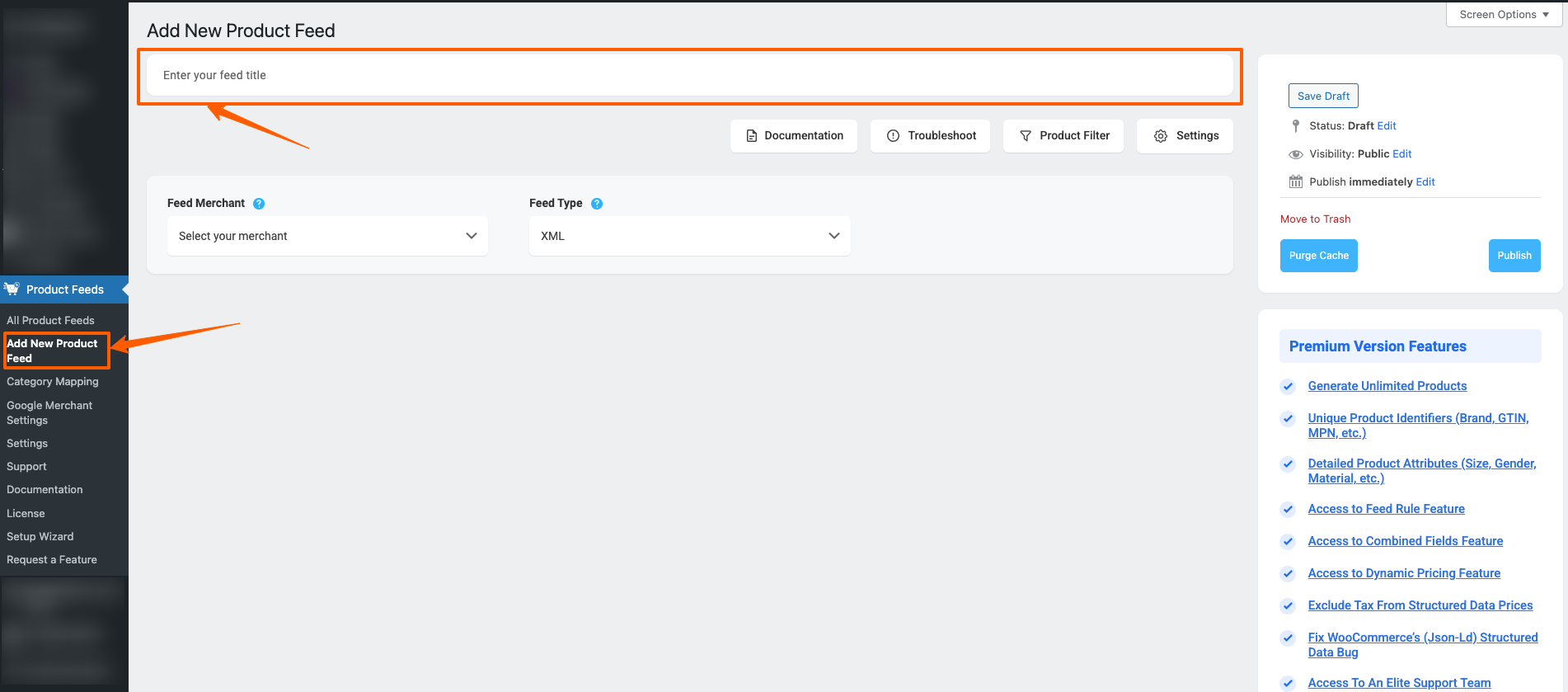
Task: Open the Generate Unlimited Products link
Action: click(x=1387, y=386)
